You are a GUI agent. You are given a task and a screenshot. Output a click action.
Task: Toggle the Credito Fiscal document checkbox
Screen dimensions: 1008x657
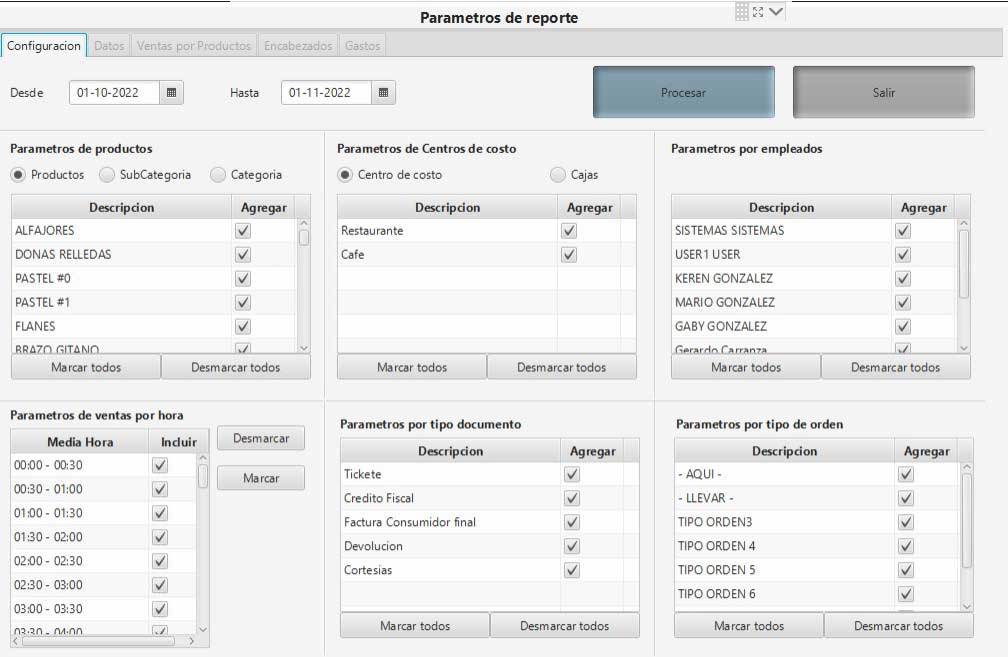coord(572,498)
